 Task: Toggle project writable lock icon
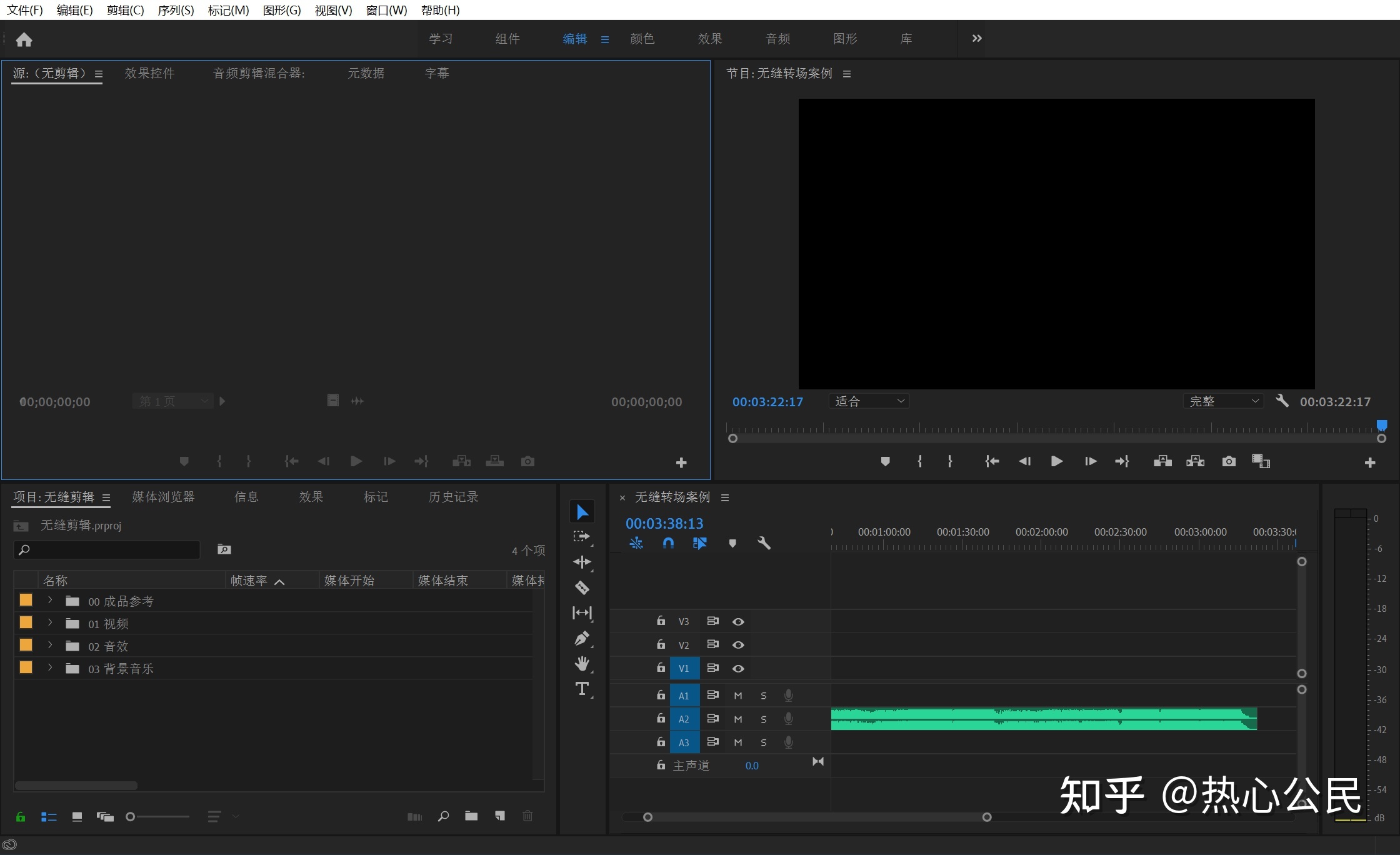21,816
